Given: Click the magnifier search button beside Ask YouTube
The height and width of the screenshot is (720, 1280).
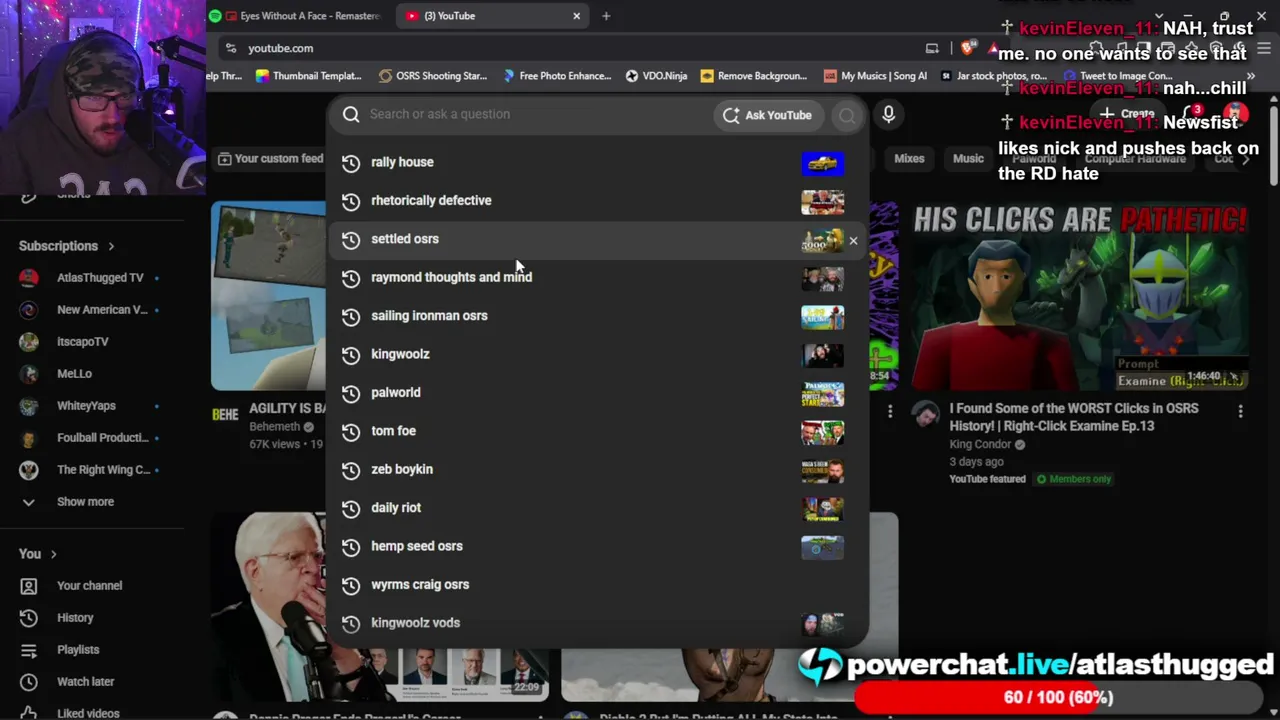Looking at the screenshot, I should [847, 115].
